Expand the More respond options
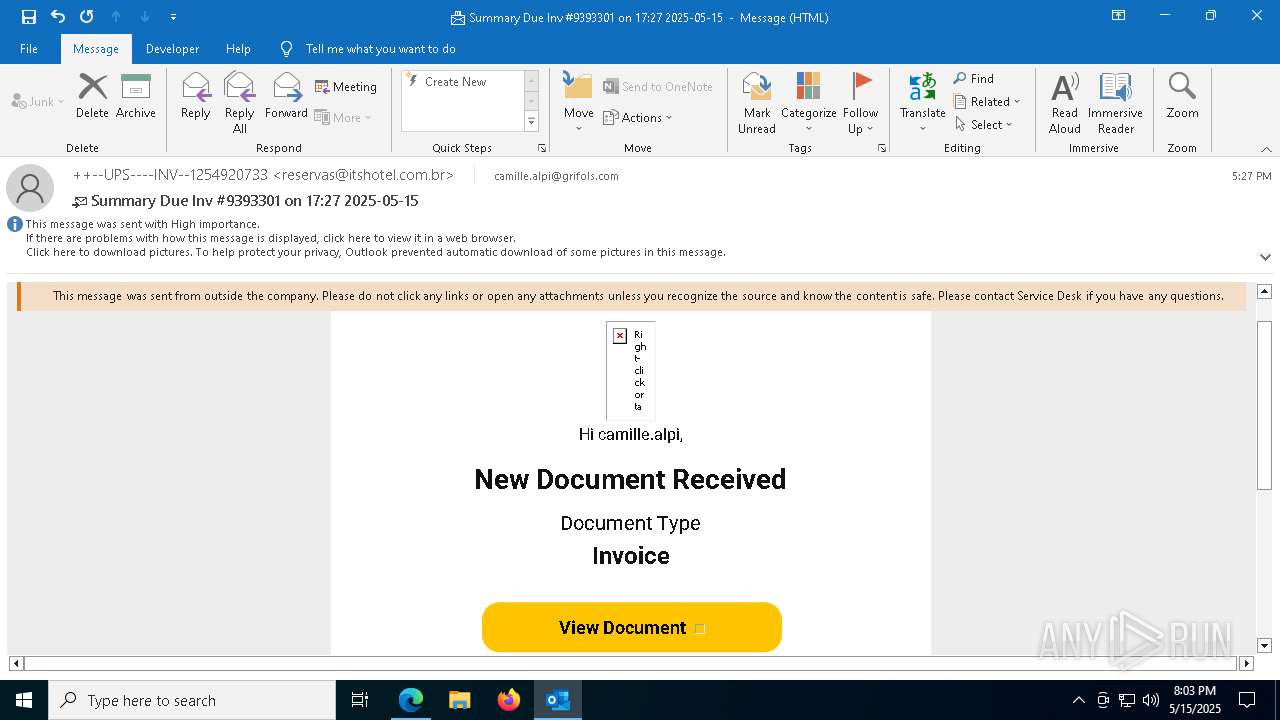 (x=343, y=117)
